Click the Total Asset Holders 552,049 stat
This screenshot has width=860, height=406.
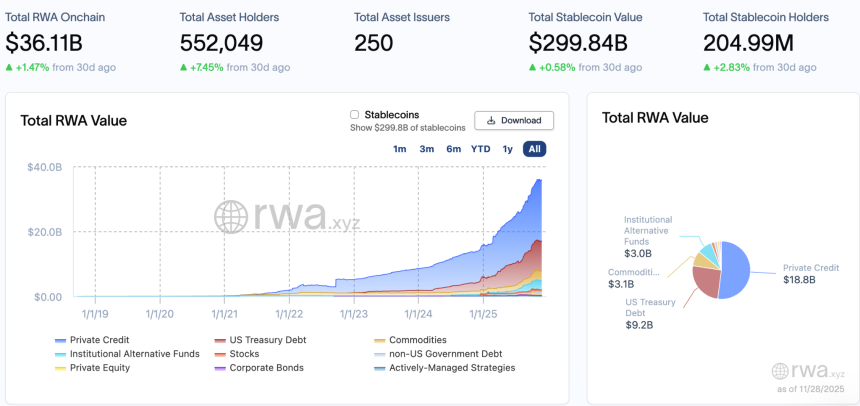221,43
